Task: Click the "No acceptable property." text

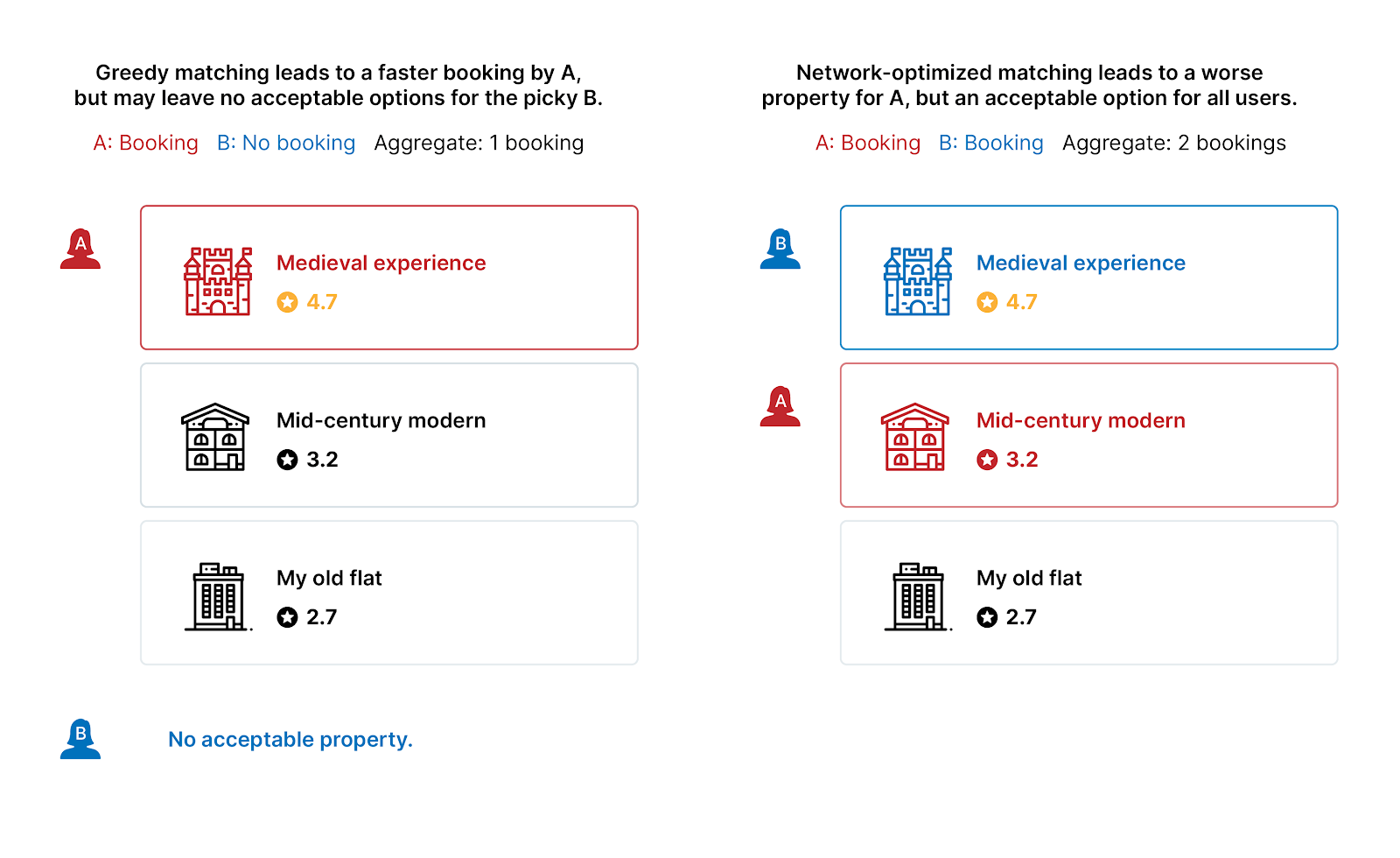Action: coord(290,740)
